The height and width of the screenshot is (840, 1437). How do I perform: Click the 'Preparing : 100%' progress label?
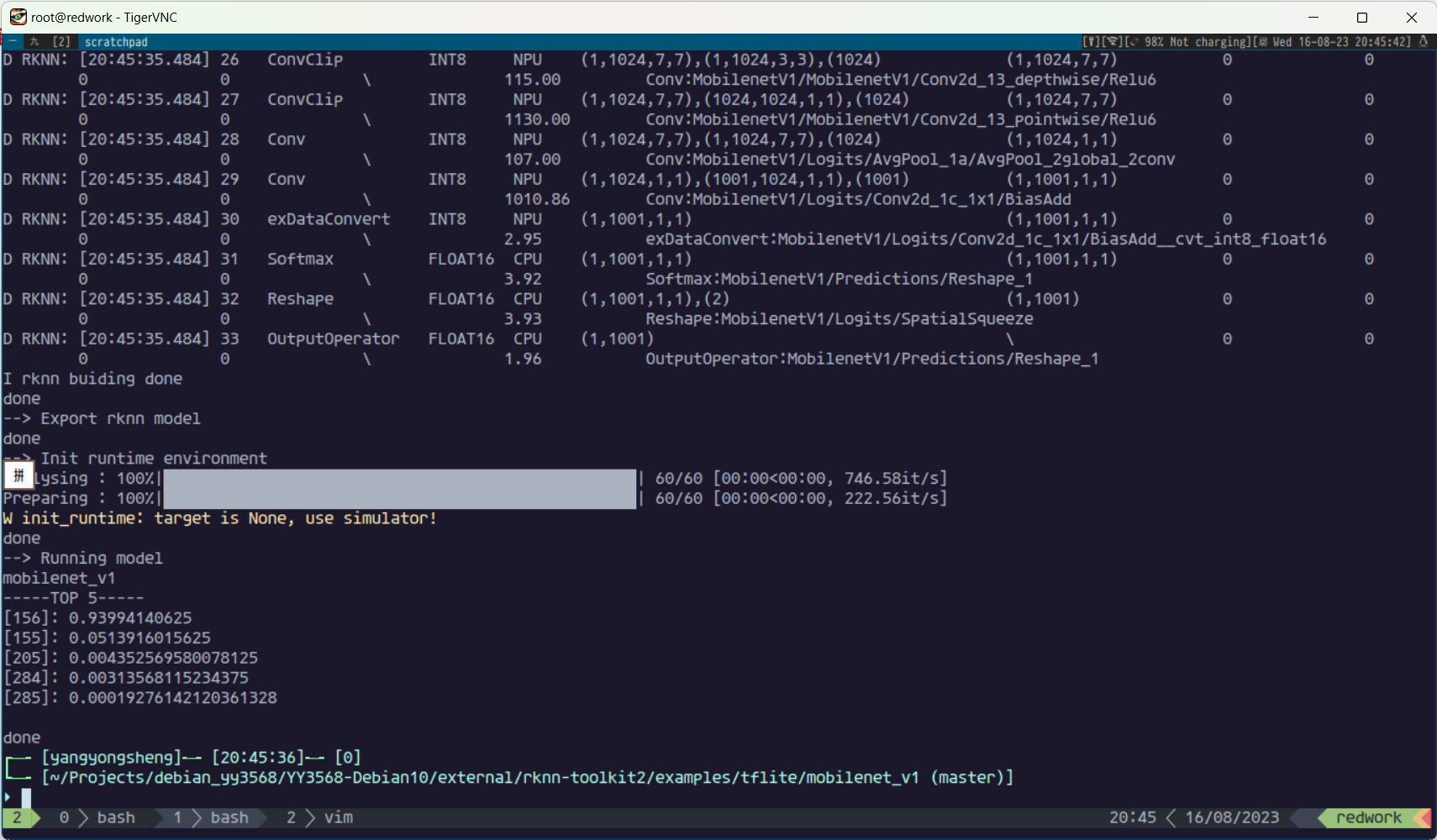pyautogui.click(x=79, y=499)
